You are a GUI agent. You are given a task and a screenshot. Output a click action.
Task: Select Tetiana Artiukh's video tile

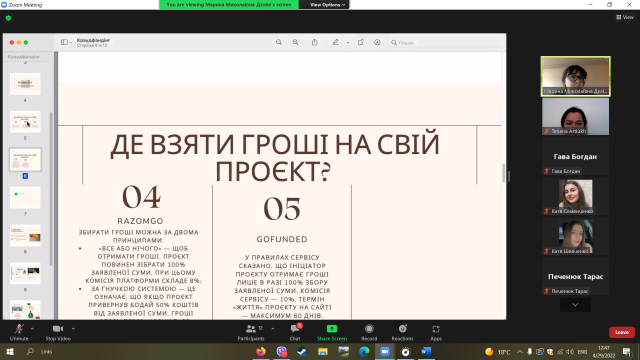[x=576, y=116]
